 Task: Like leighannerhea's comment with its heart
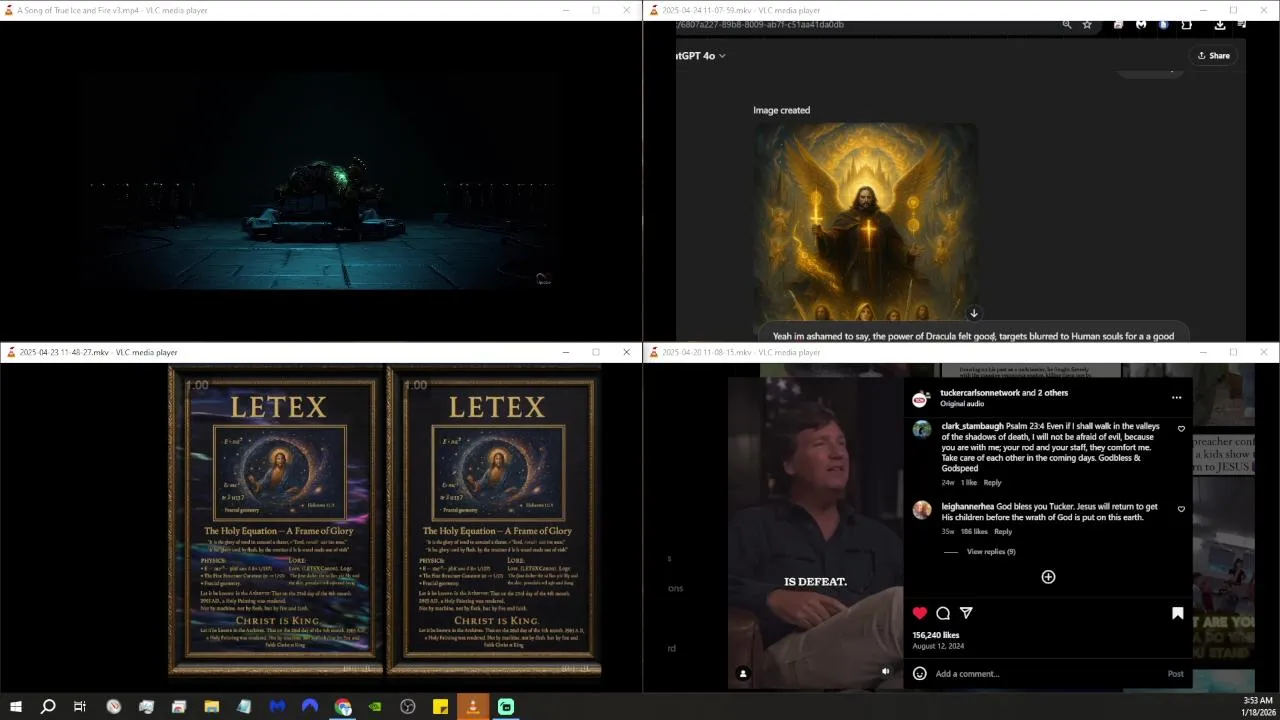coord(1181,509)
